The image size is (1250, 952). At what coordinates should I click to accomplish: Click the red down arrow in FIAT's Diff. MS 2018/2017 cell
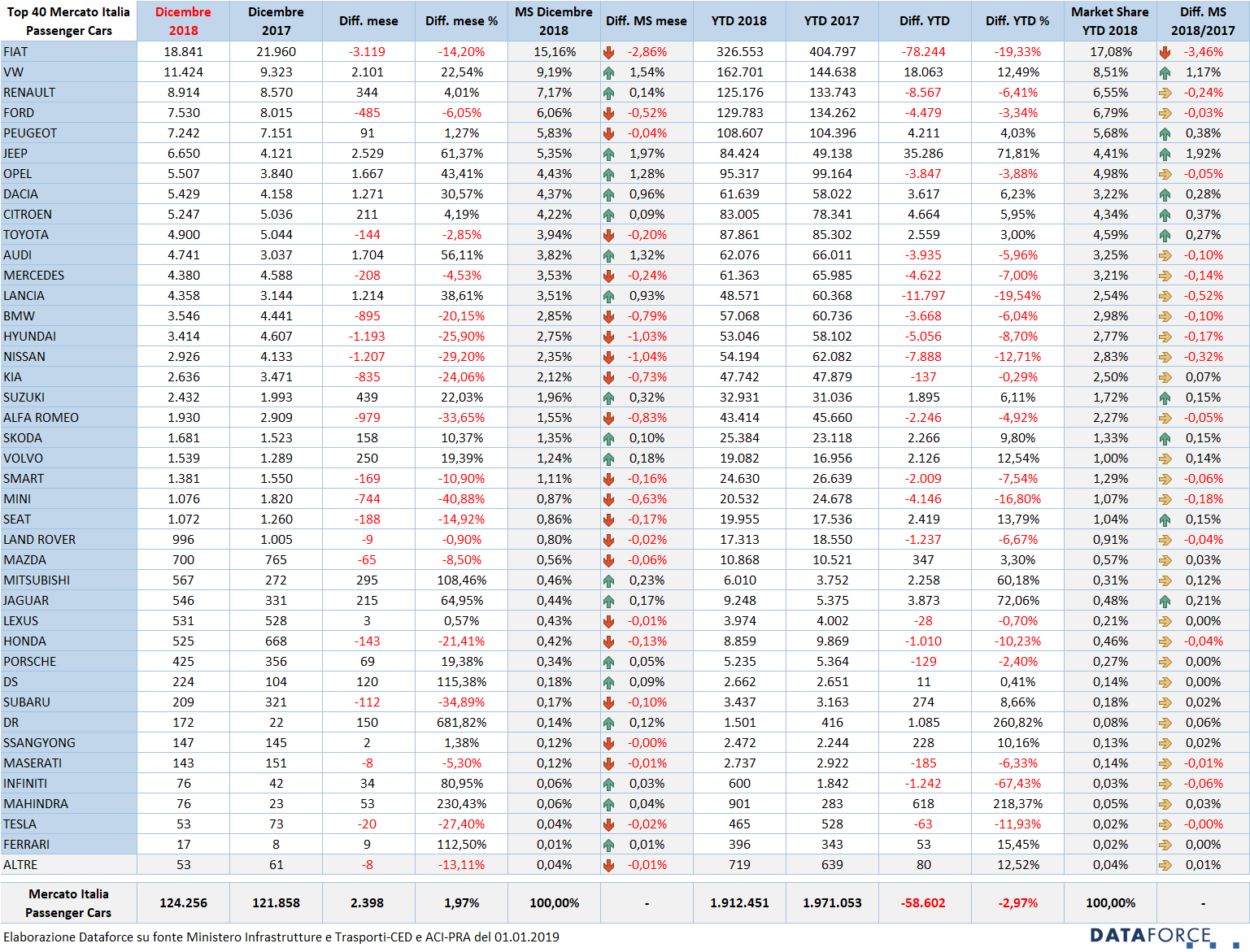[1165, 52]
